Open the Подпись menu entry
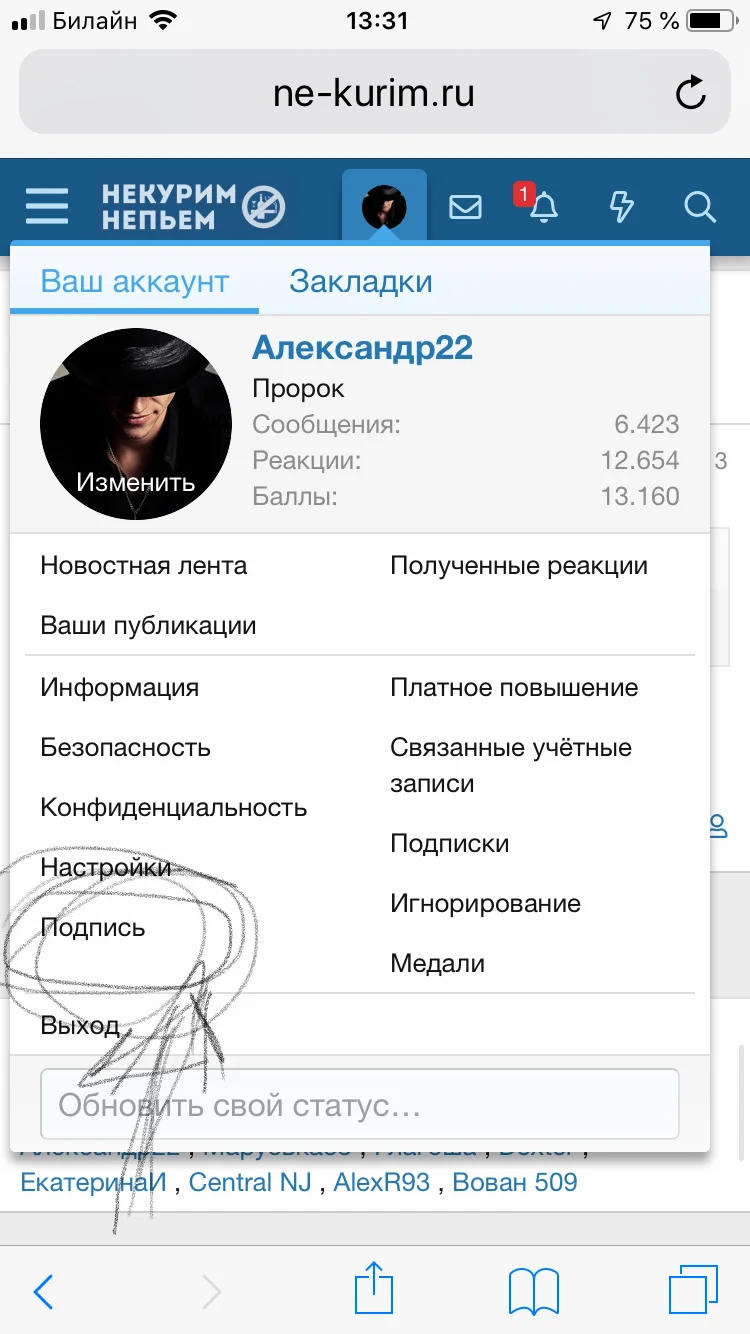Viewport: 750px width, 1334px height. (92, 928)
